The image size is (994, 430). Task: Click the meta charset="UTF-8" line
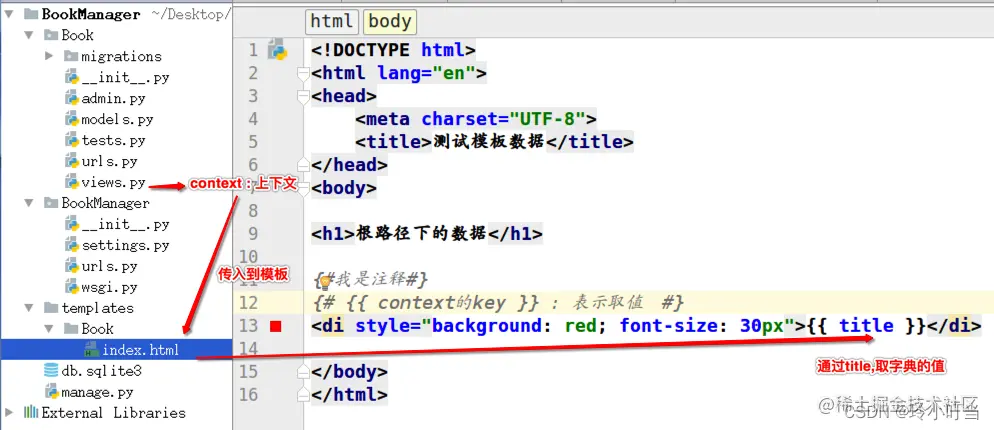476,119
